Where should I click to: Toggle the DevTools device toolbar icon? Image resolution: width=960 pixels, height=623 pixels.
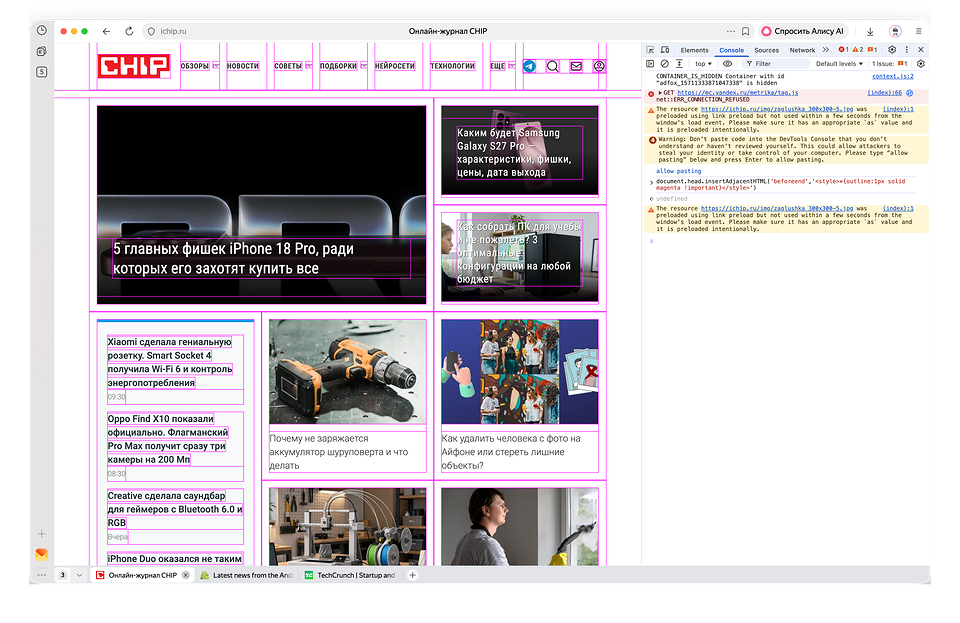click(665, 50)
